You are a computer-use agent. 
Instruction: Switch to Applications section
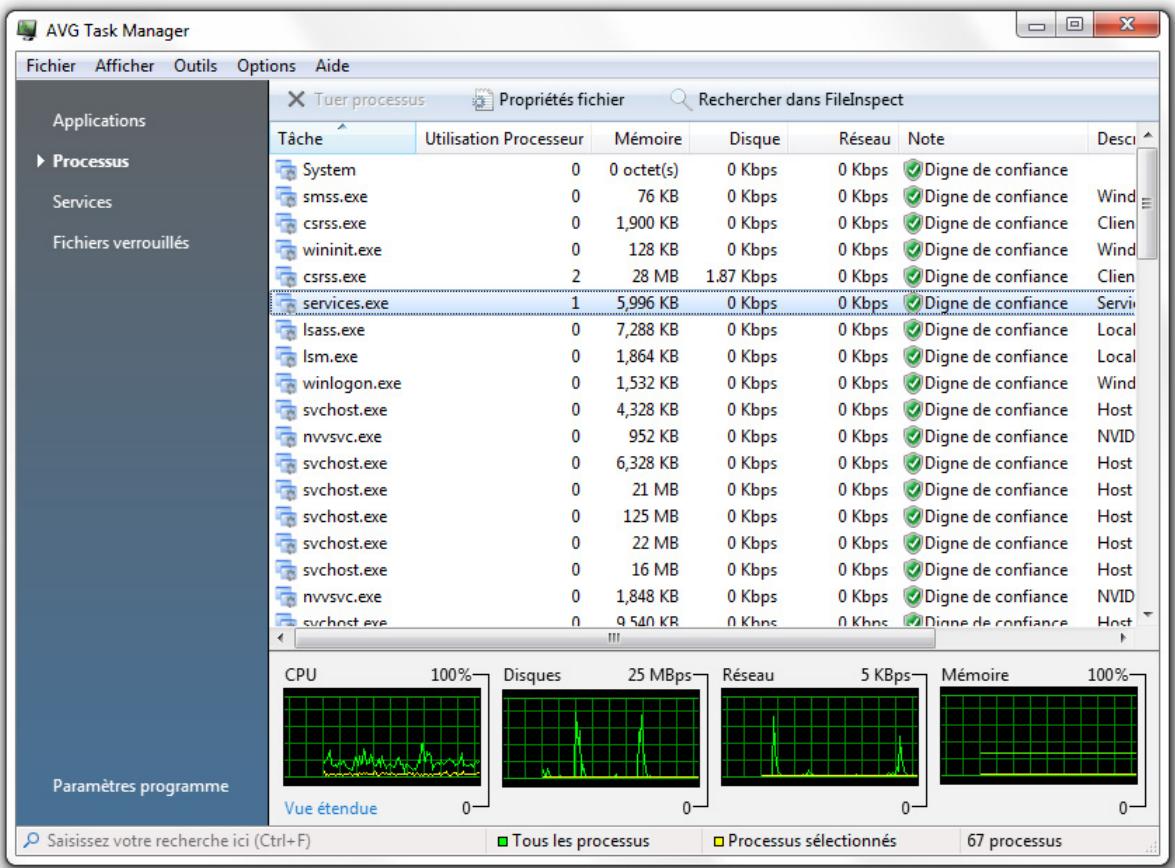[99, 121]
